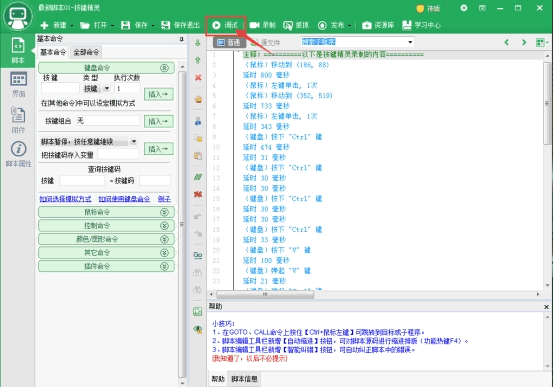Viewport: 554px width, 387px height.
Task: Open the 类型 按键 dropdown
Action: (x=106, y=88)
